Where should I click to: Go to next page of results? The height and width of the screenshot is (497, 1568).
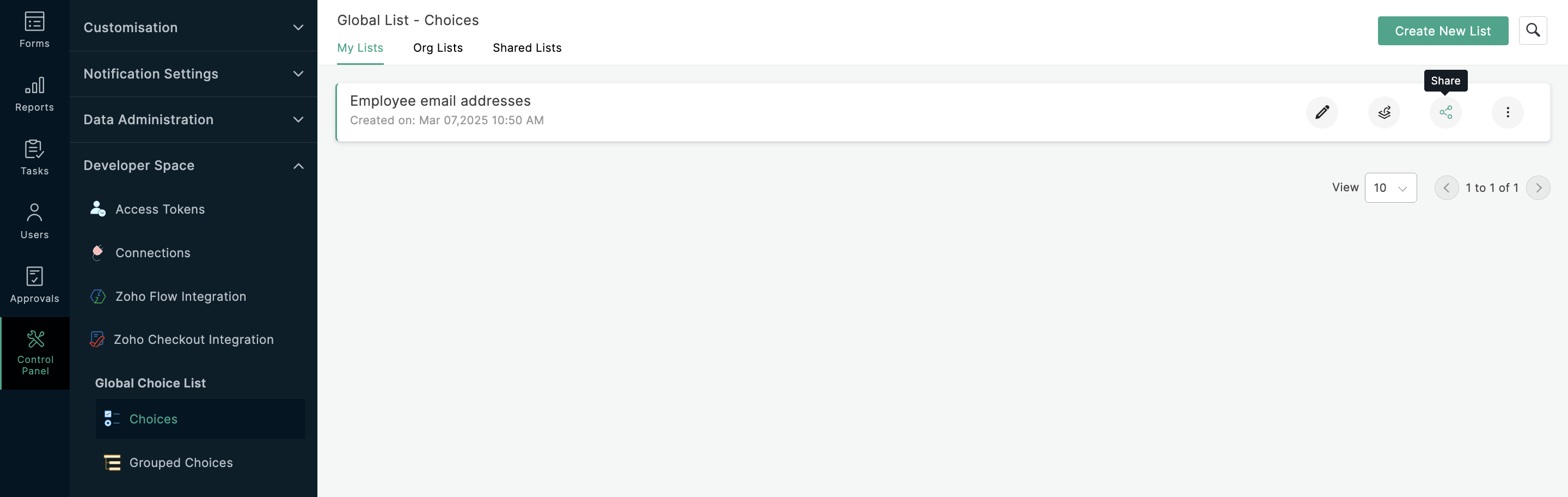[x=1538, y=187]
